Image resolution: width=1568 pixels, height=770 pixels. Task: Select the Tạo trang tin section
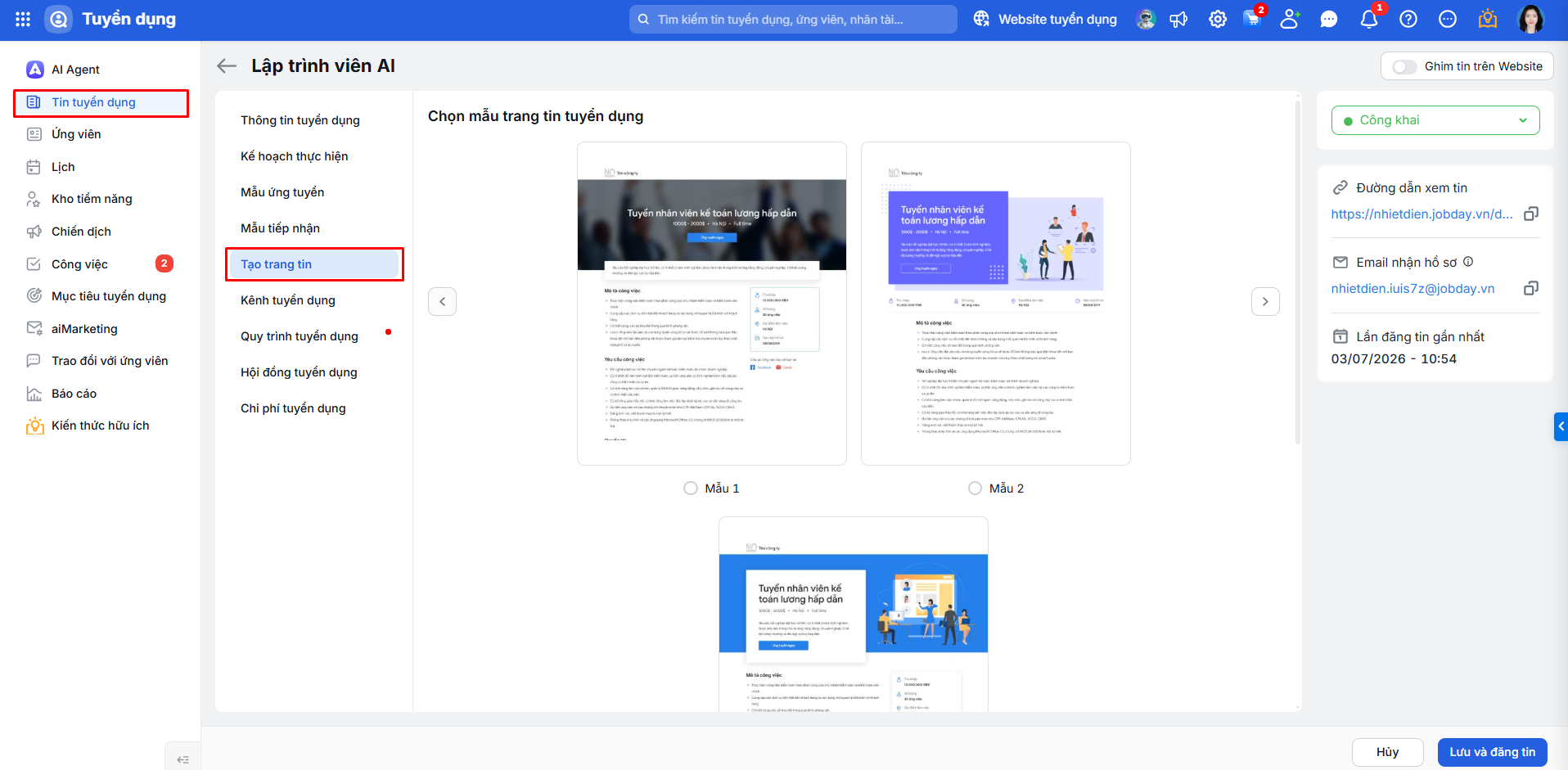(314, 264)
